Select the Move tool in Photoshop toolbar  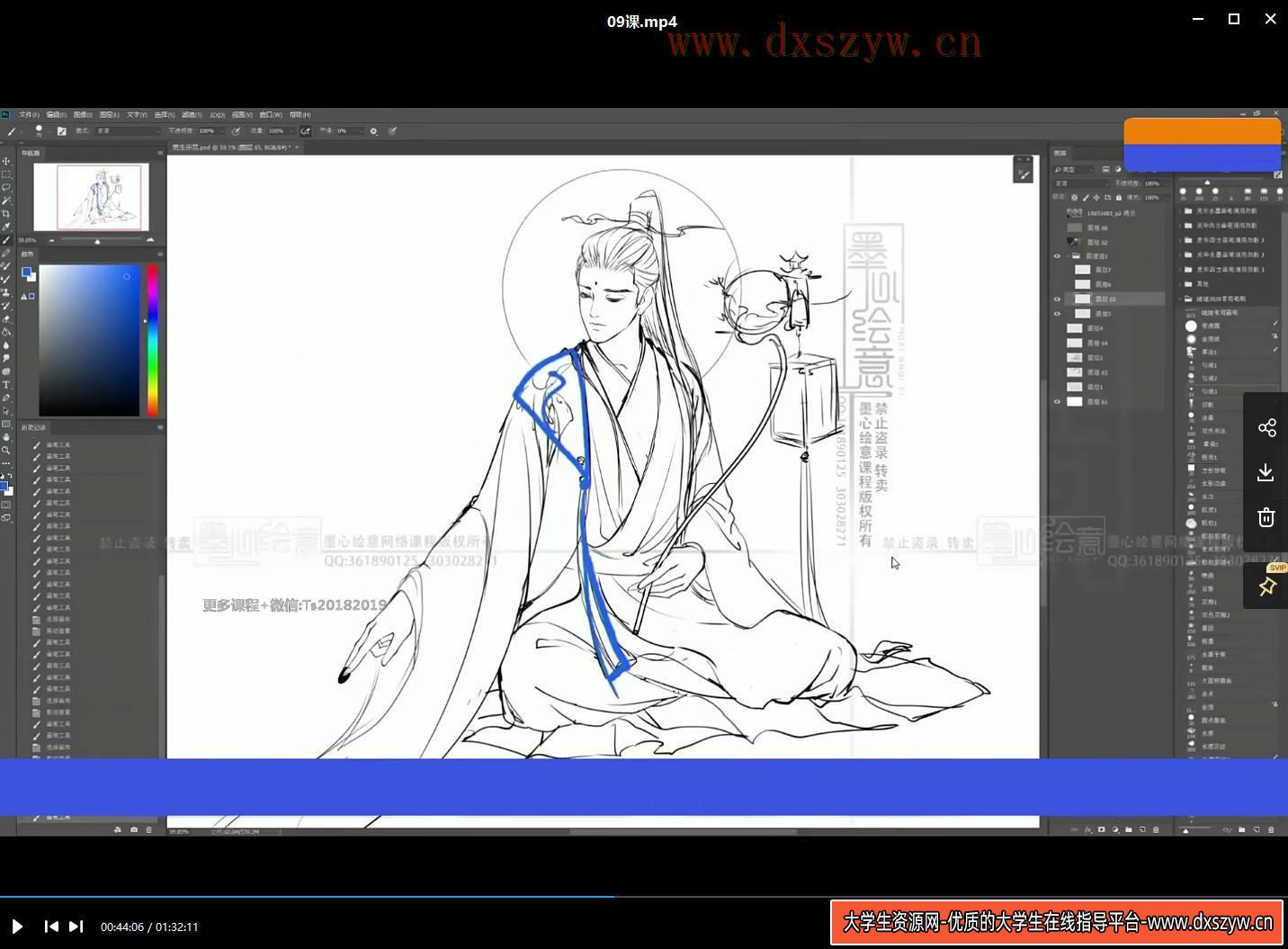(x=6, y=161)
